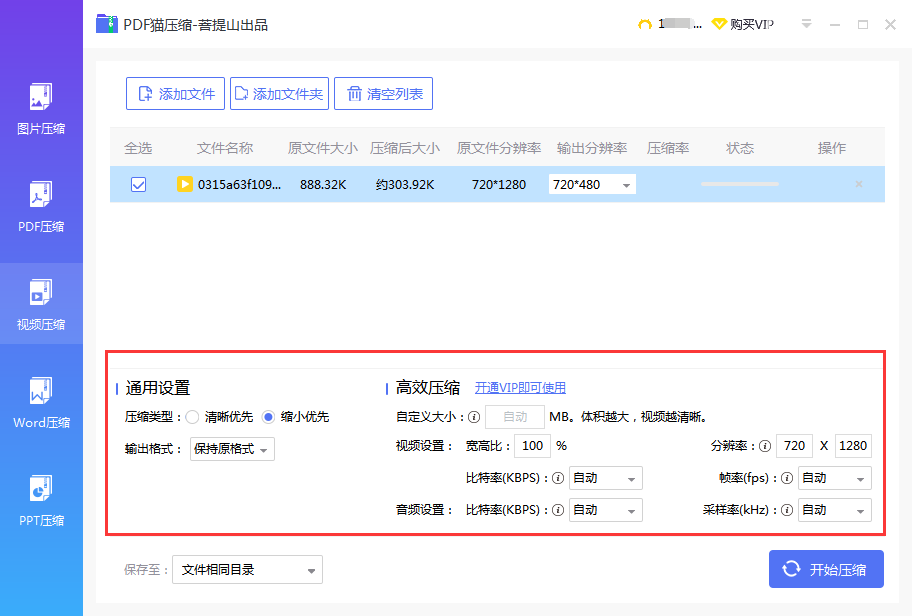The image size is (912, 616).
Task: Click the 清空列表 button
Action: click(x=383, y=94)
